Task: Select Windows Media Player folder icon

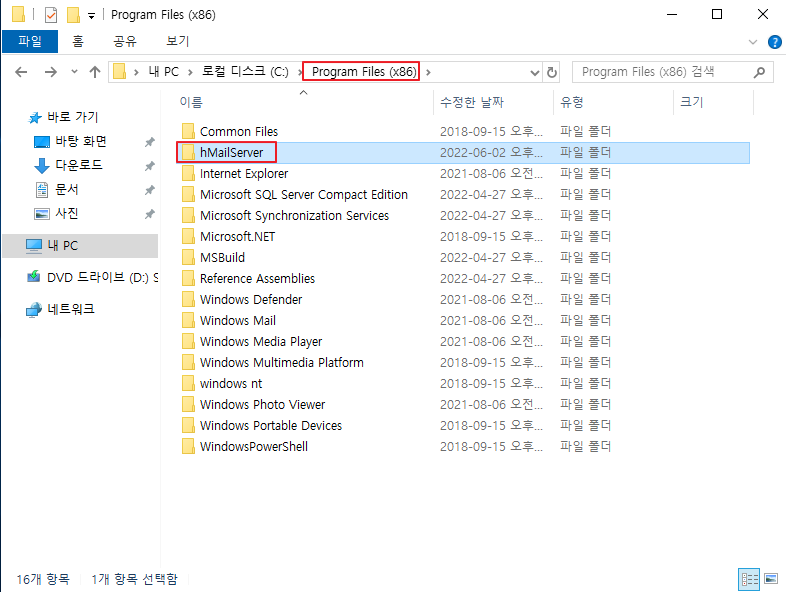Action: tap(188, 341)
